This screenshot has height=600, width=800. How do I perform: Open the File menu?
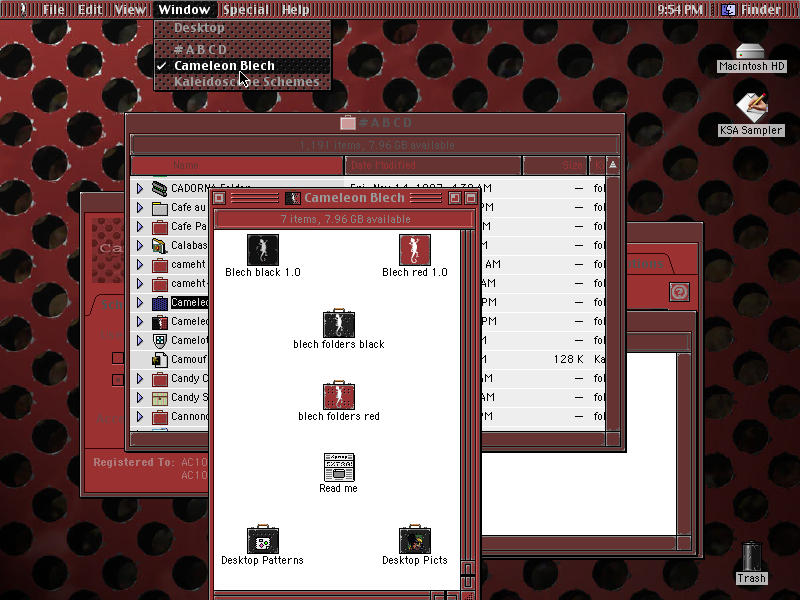[54, 9]
